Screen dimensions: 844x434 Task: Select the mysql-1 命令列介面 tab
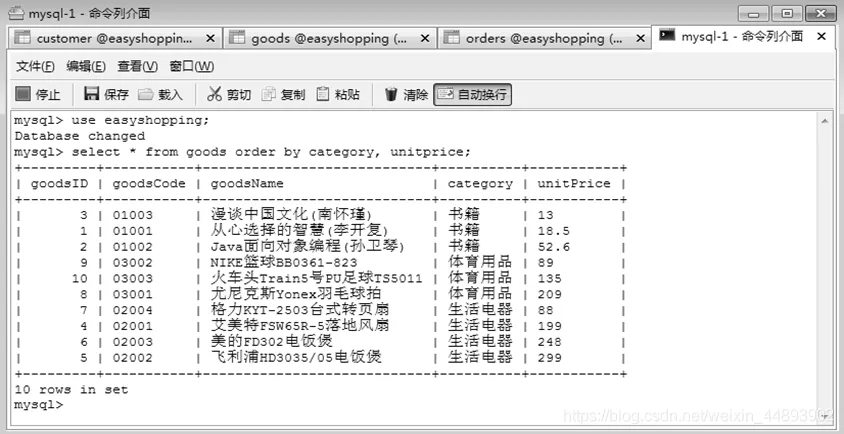click(742, 36)
